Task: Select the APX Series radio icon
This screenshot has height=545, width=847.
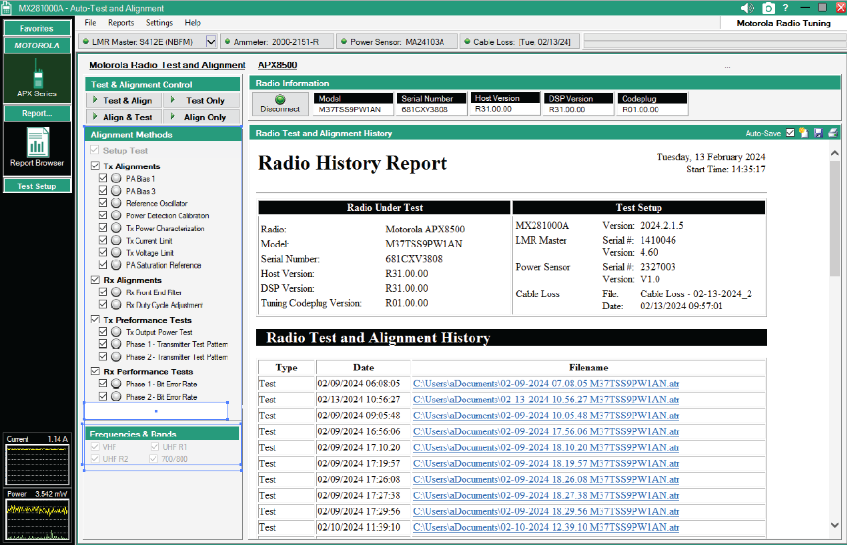Action: click(37, 79)
